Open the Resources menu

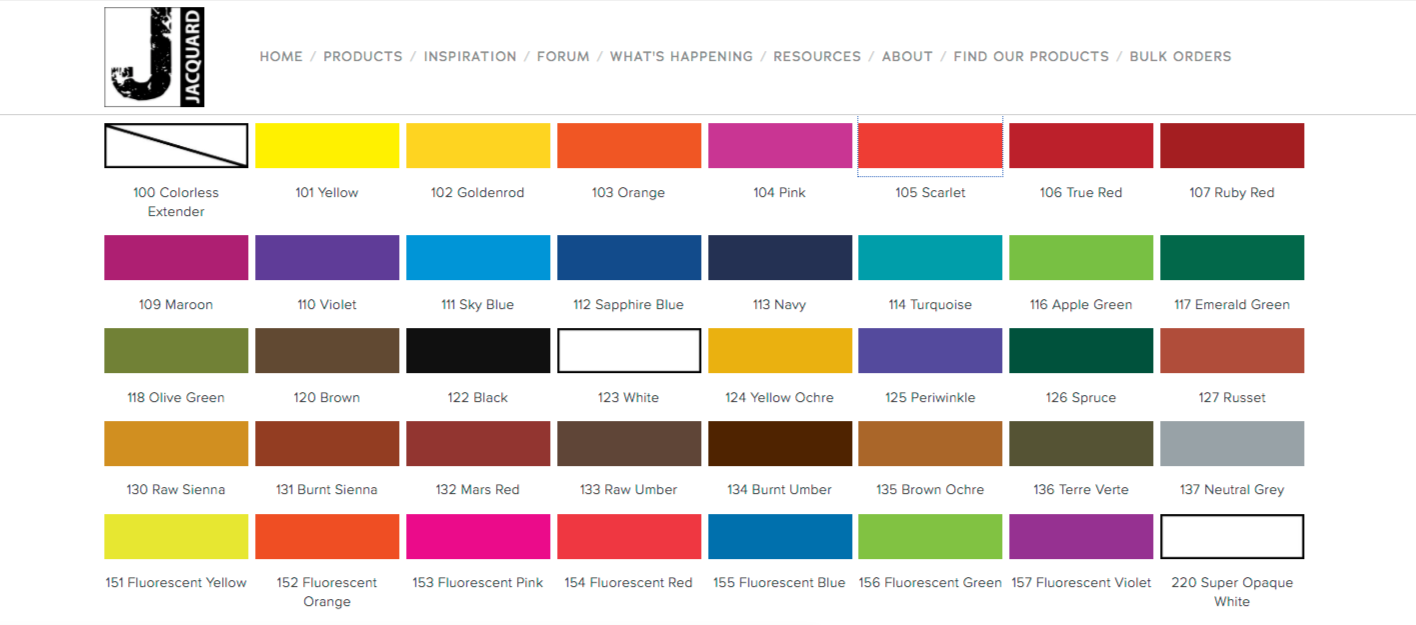click(817, 57)
